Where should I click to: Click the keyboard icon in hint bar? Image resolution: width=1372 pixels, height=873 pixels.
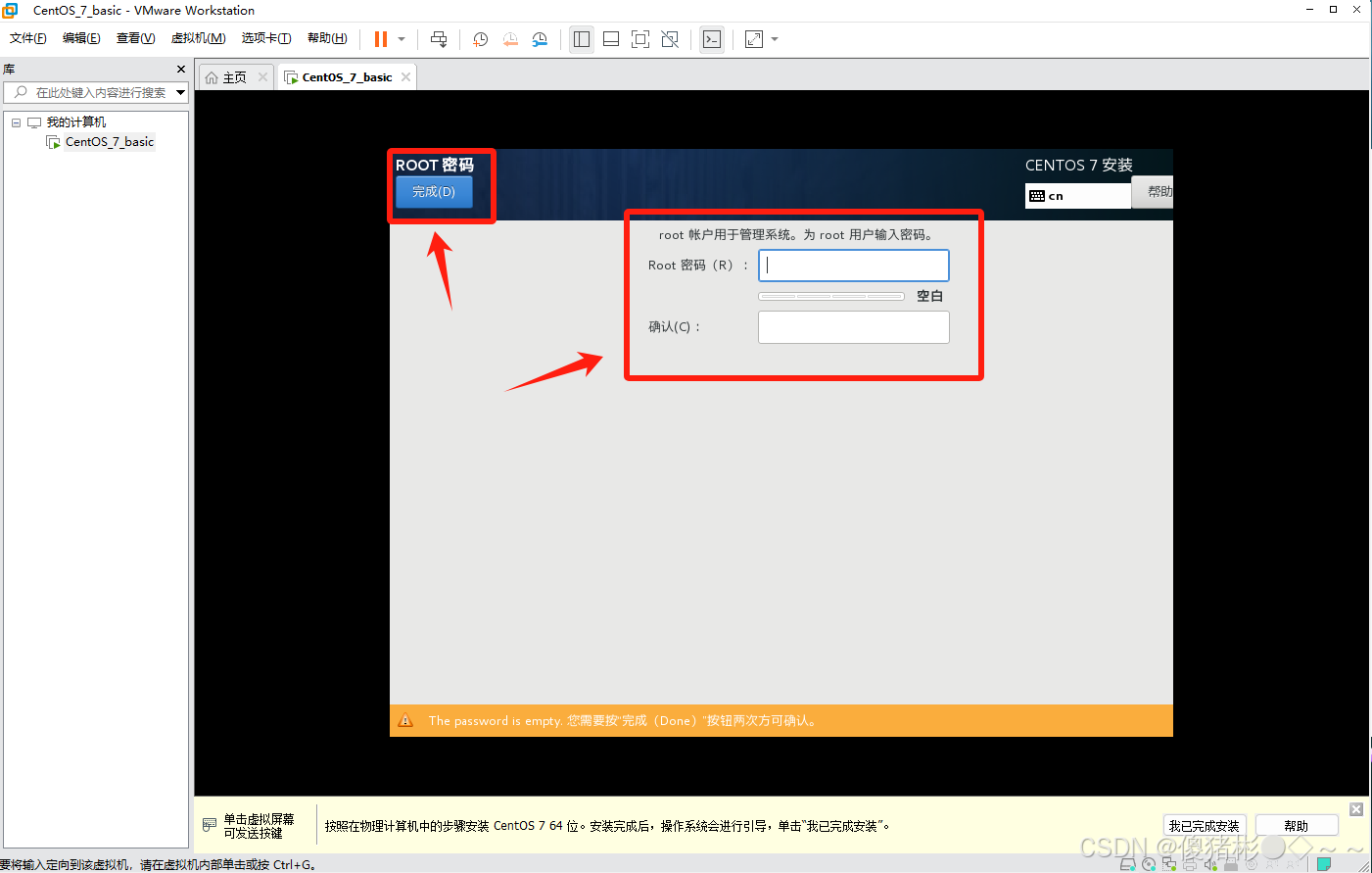coord(209,825)
